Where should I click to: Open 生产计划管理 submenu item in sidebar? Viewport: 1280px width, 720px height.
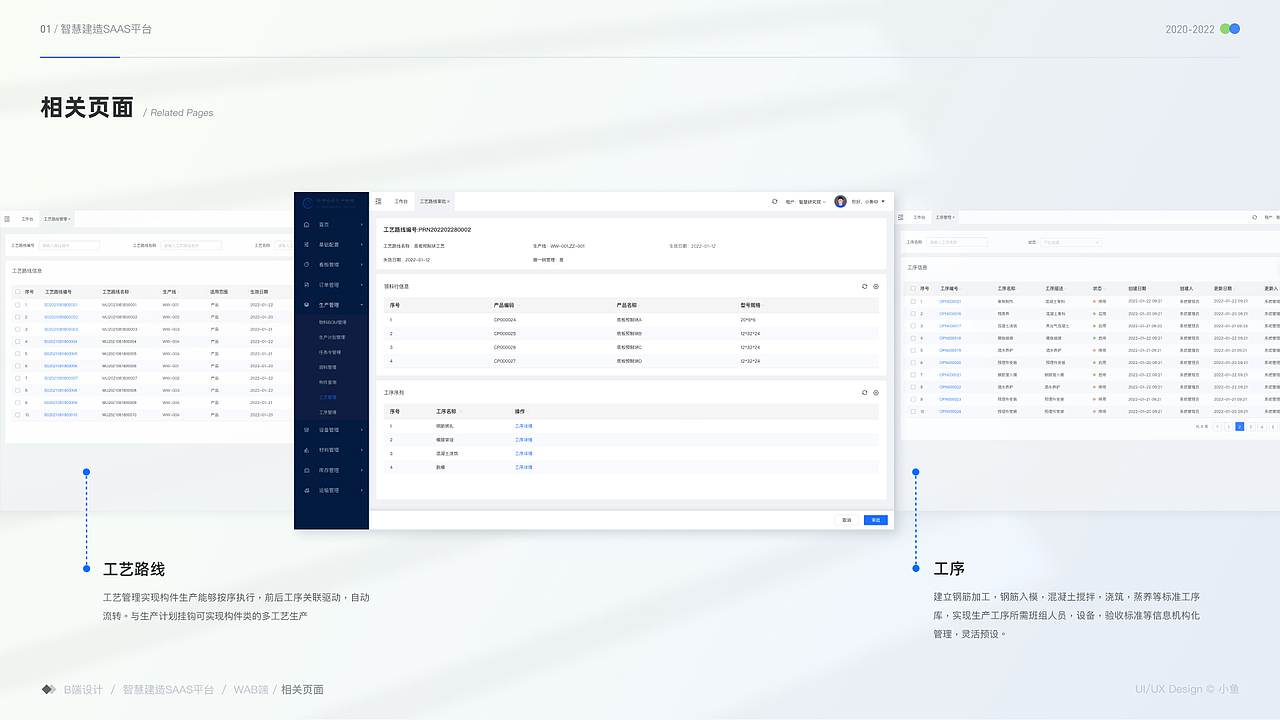pyautogui.click(x=332, y=337)
